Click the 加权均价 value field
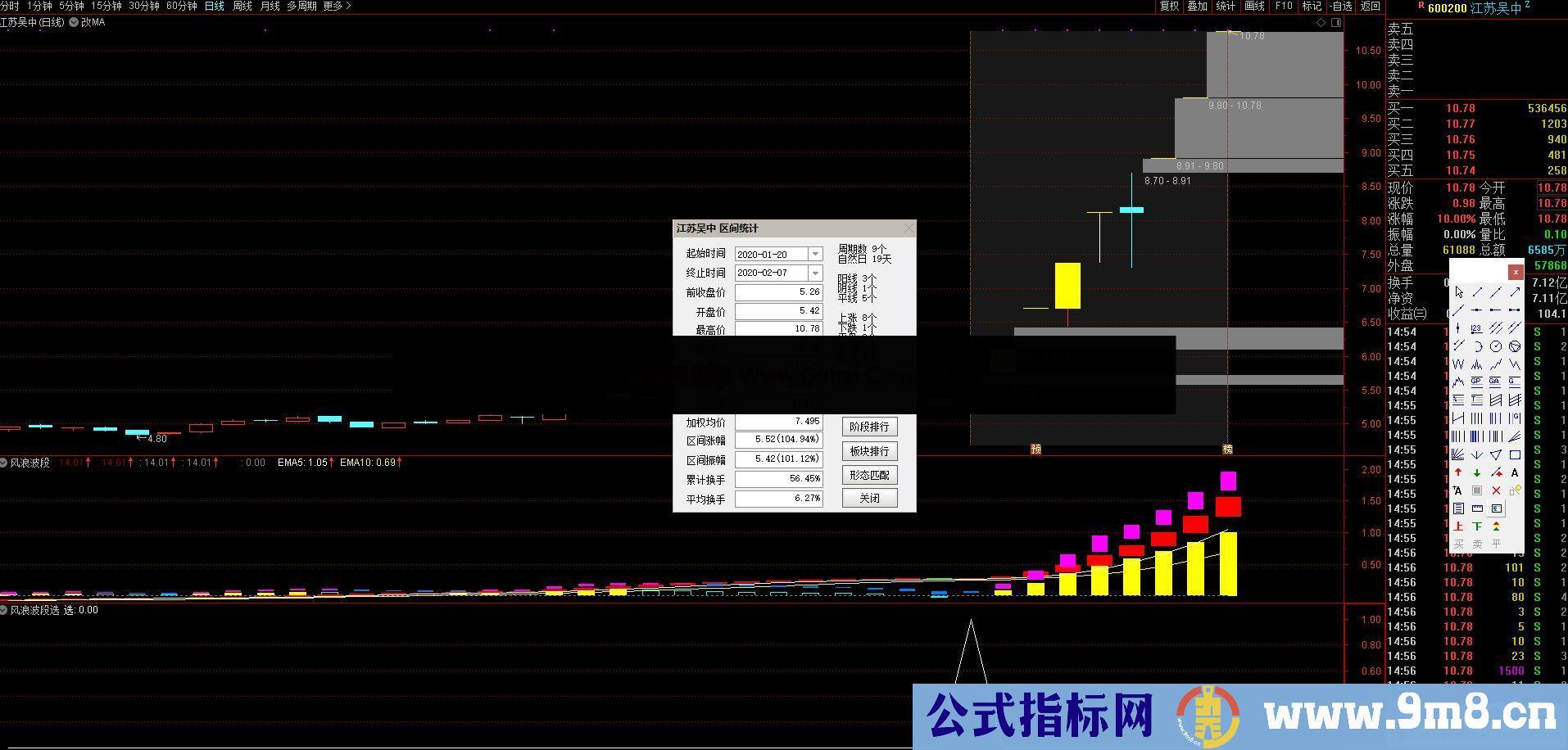 tap(779, 422)
